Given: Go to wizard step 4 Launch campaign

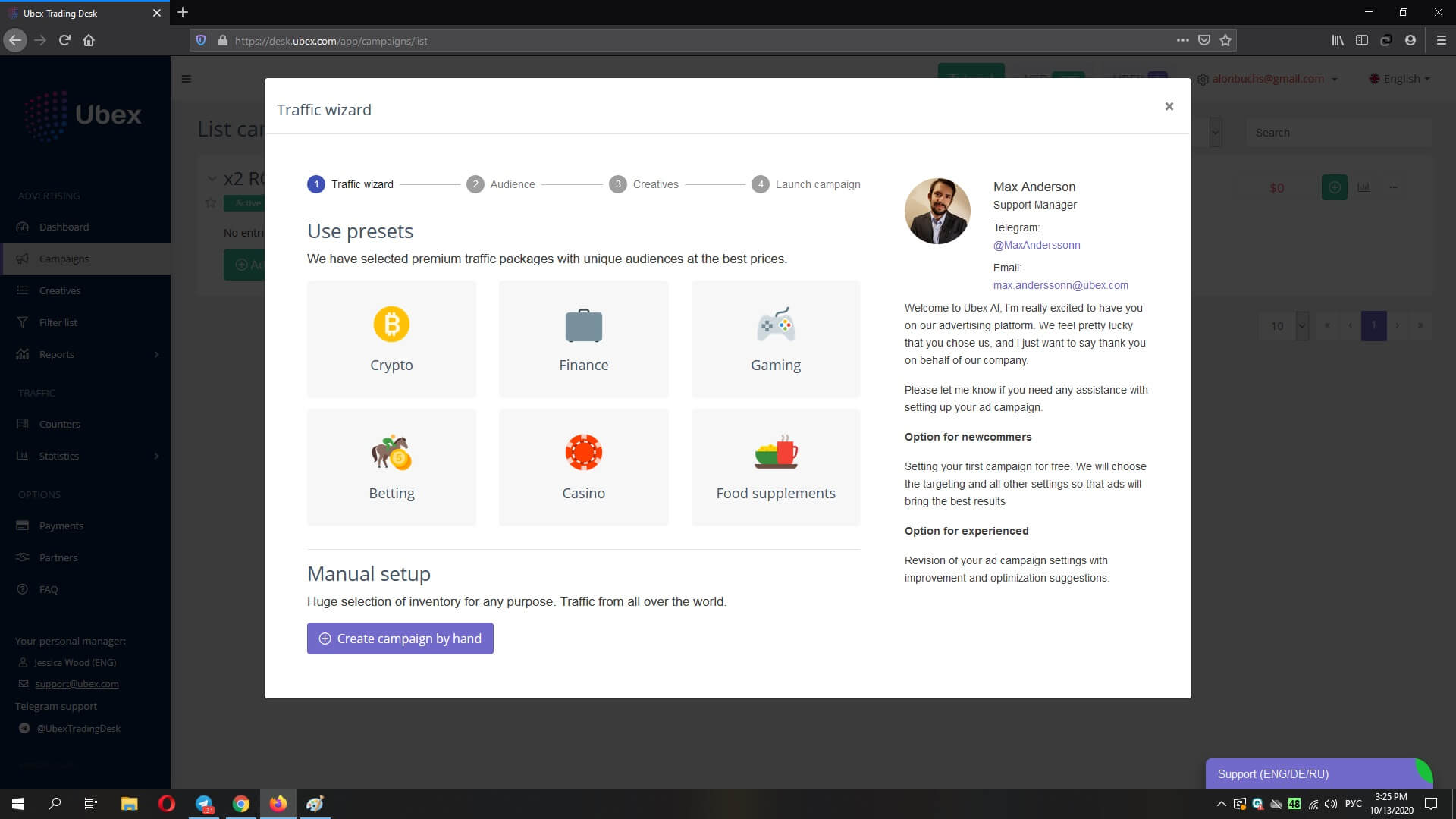Looking at the screenshot, I should tap(806, 184).
